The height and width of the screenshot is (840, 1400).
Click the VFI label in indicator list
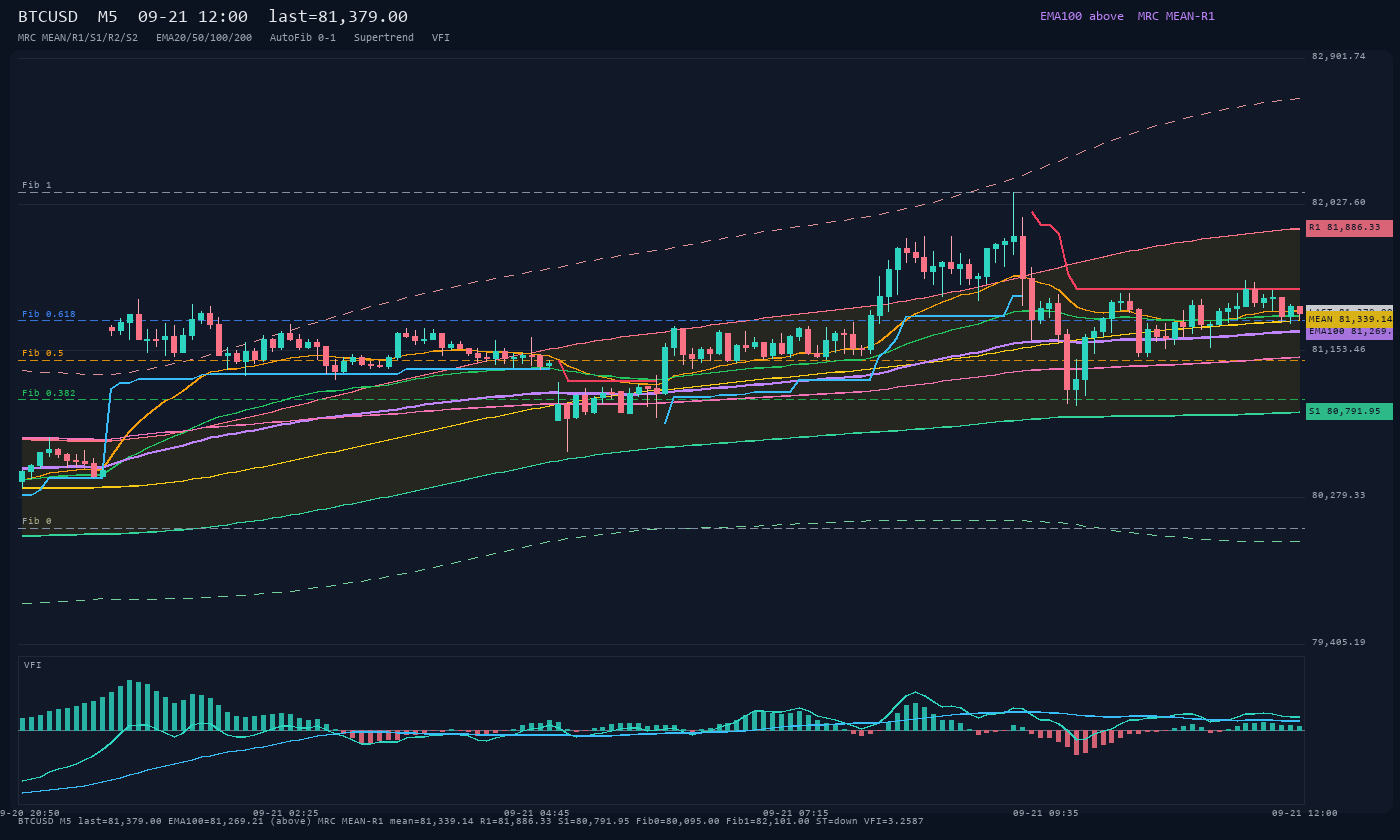[441, 37]
